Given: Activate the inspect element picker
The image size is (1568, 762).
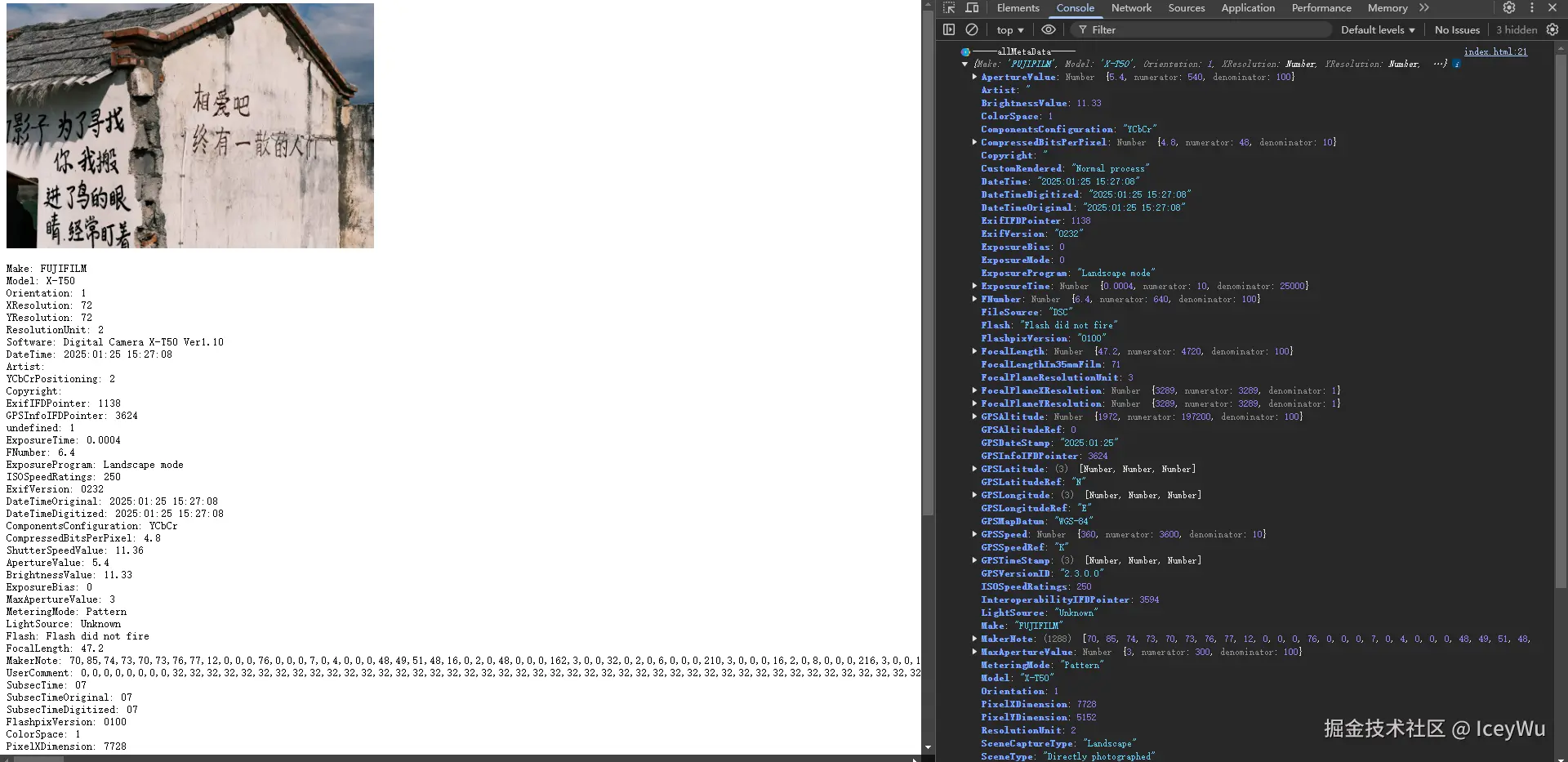Looking at the screenshot, I should [949, 8].
